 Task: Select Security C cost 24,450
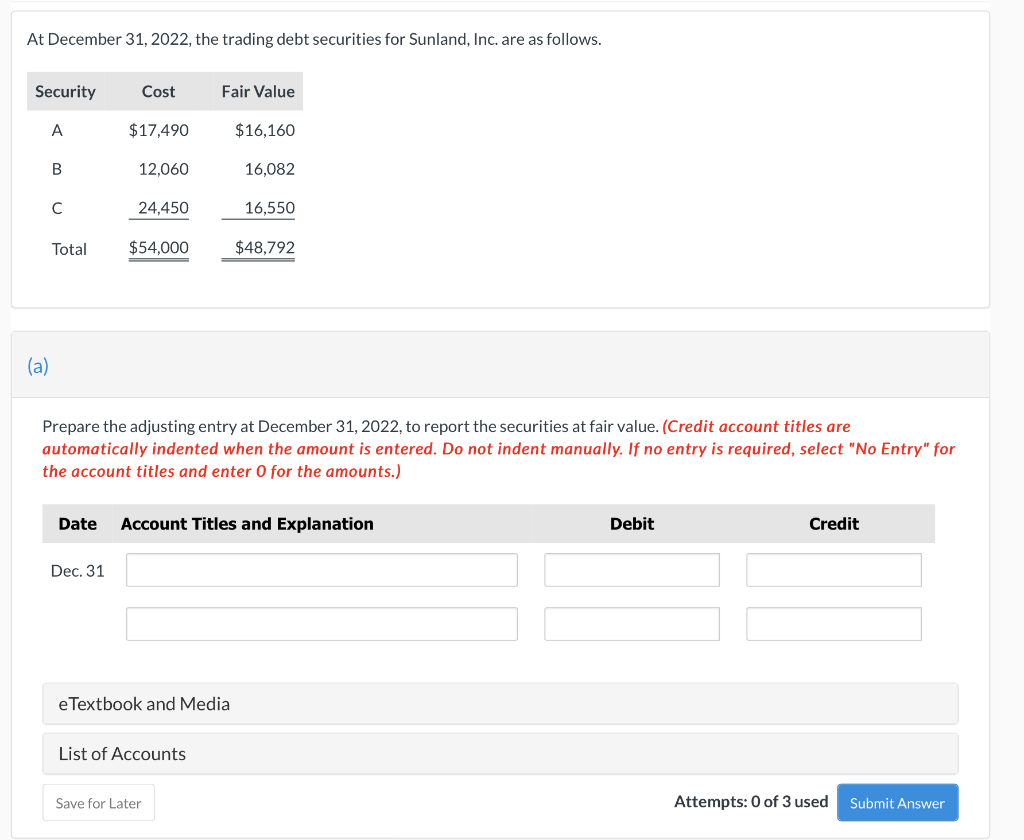pos(163,208)
